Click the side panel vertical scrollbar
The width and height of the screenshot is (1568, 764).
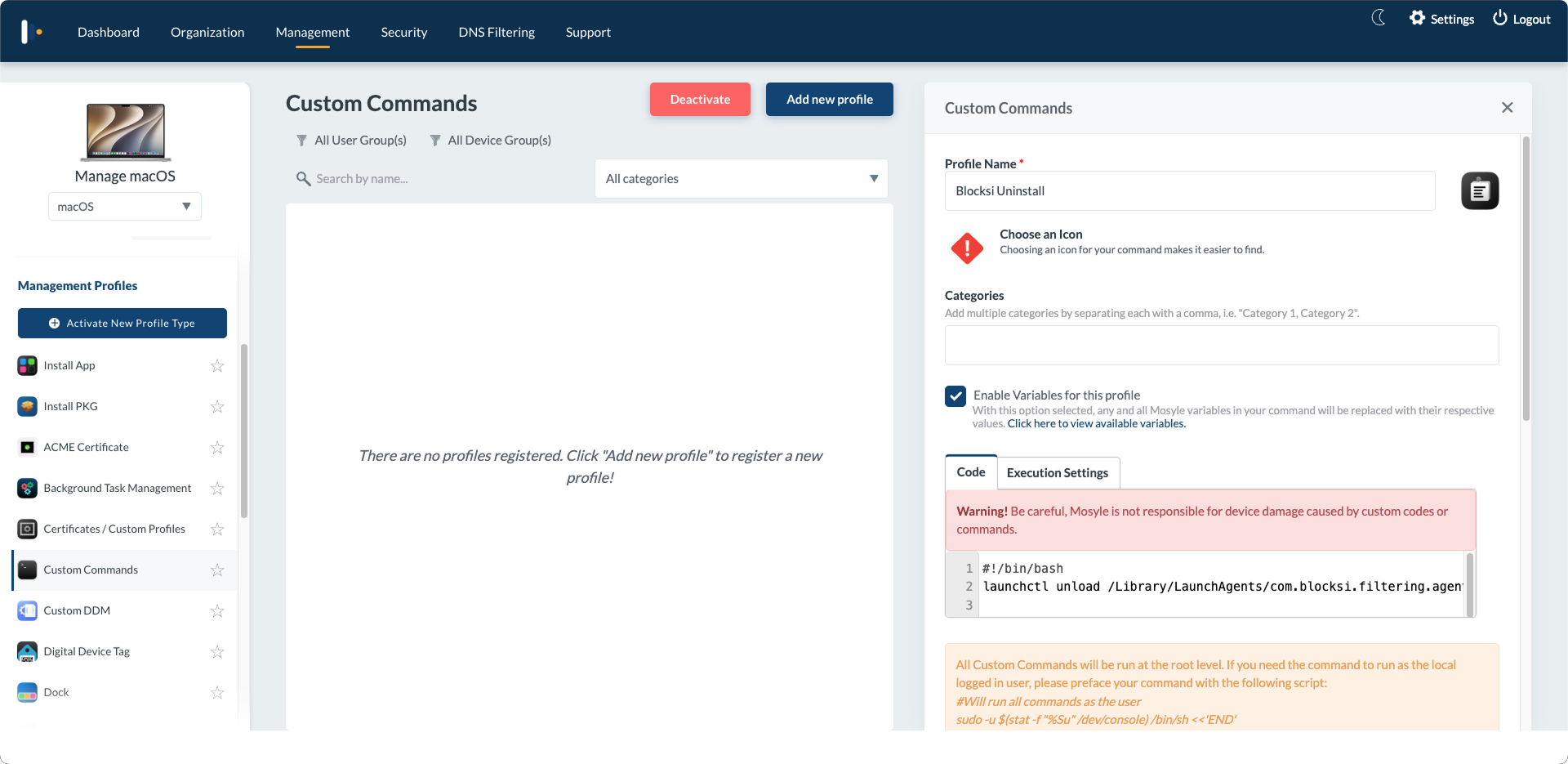coord(1526,279)
